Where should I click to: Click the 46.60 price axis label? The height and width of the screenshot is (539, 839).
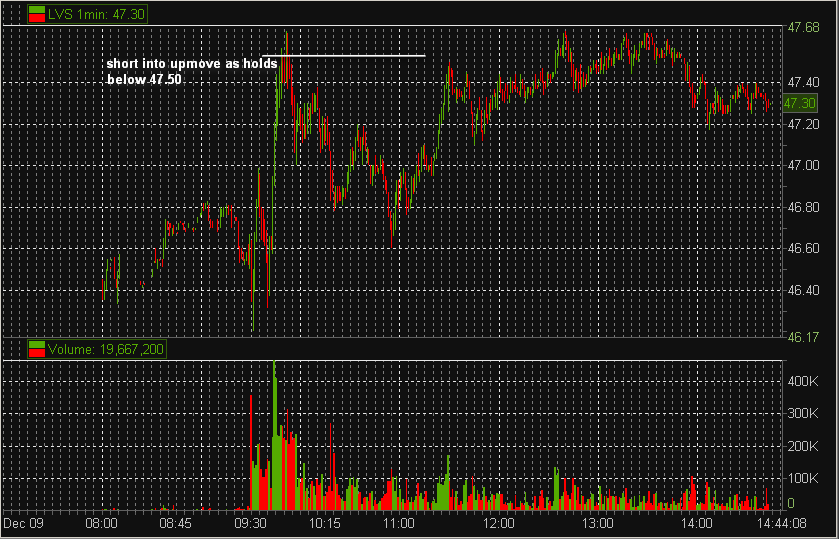click(x=803, y=248)
